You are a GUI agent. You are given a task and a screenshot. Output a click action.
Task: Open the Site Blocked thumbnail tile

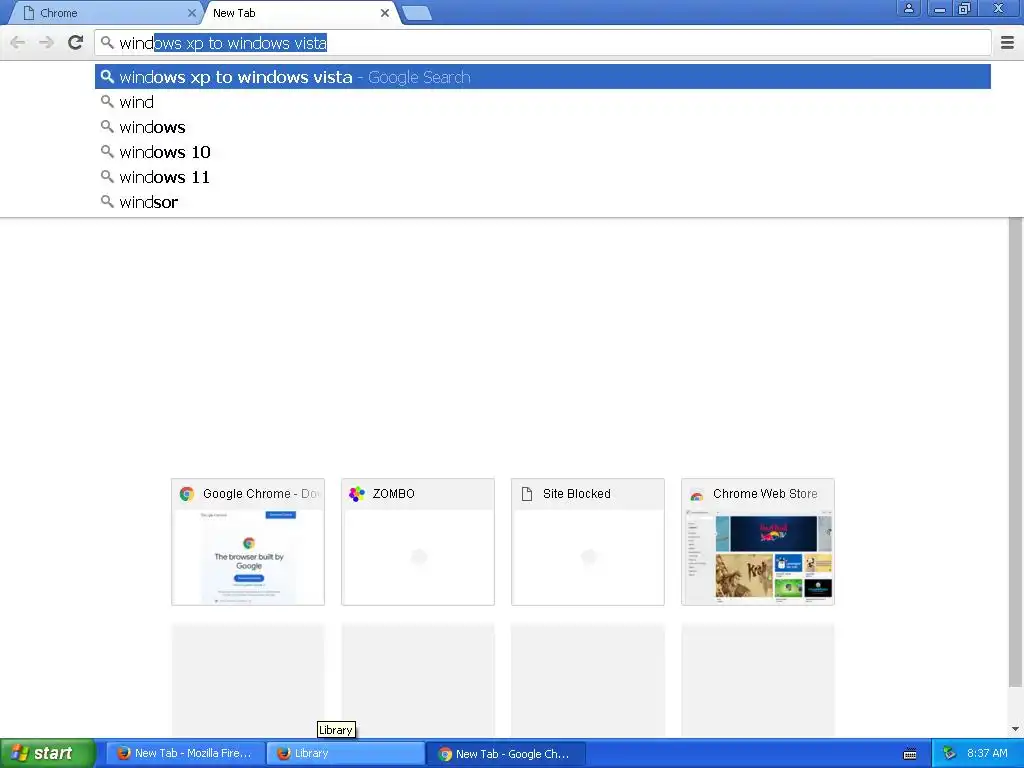[588, 542]
